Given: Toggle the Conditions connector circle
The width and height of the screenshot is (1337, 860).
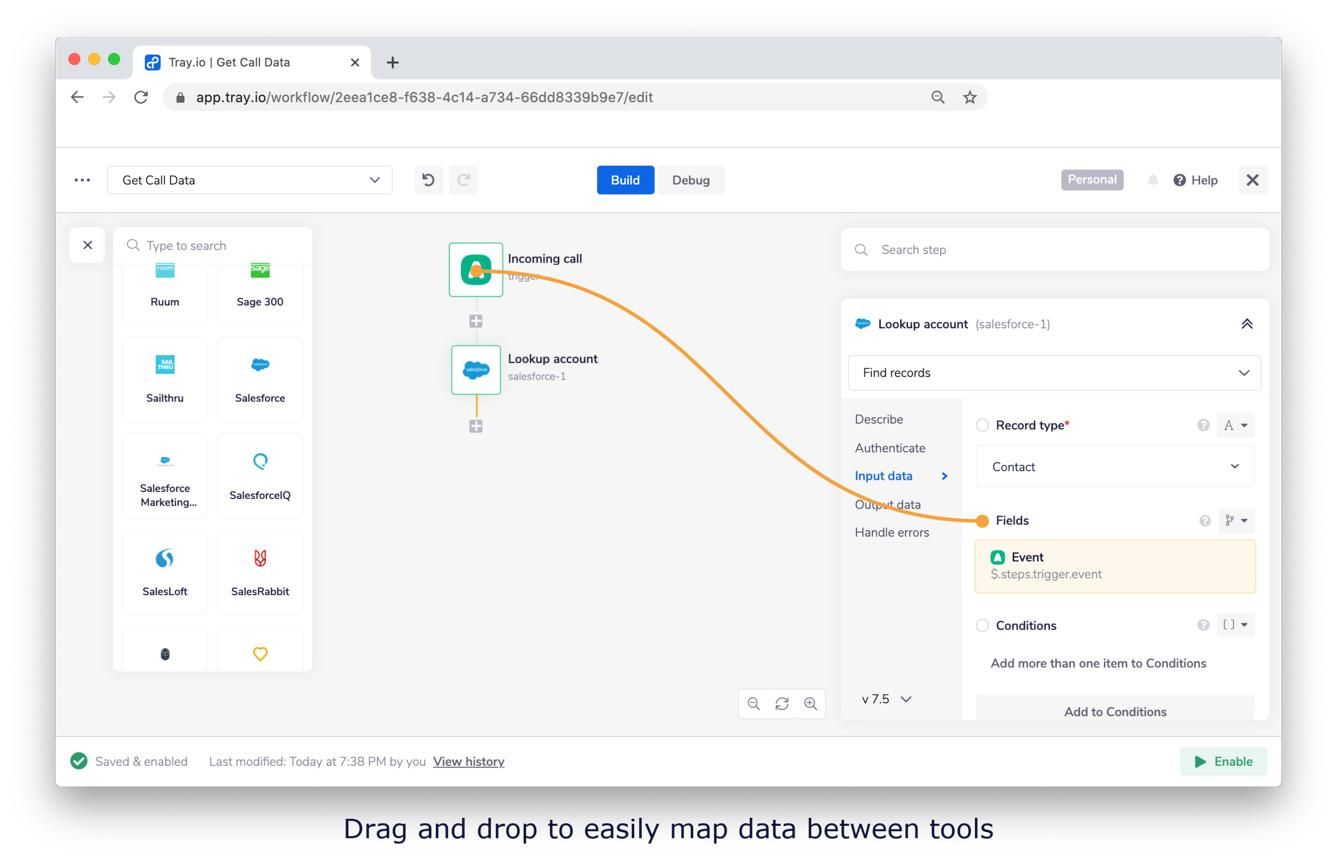Looking at the screenshot, I should click(982, 625).
